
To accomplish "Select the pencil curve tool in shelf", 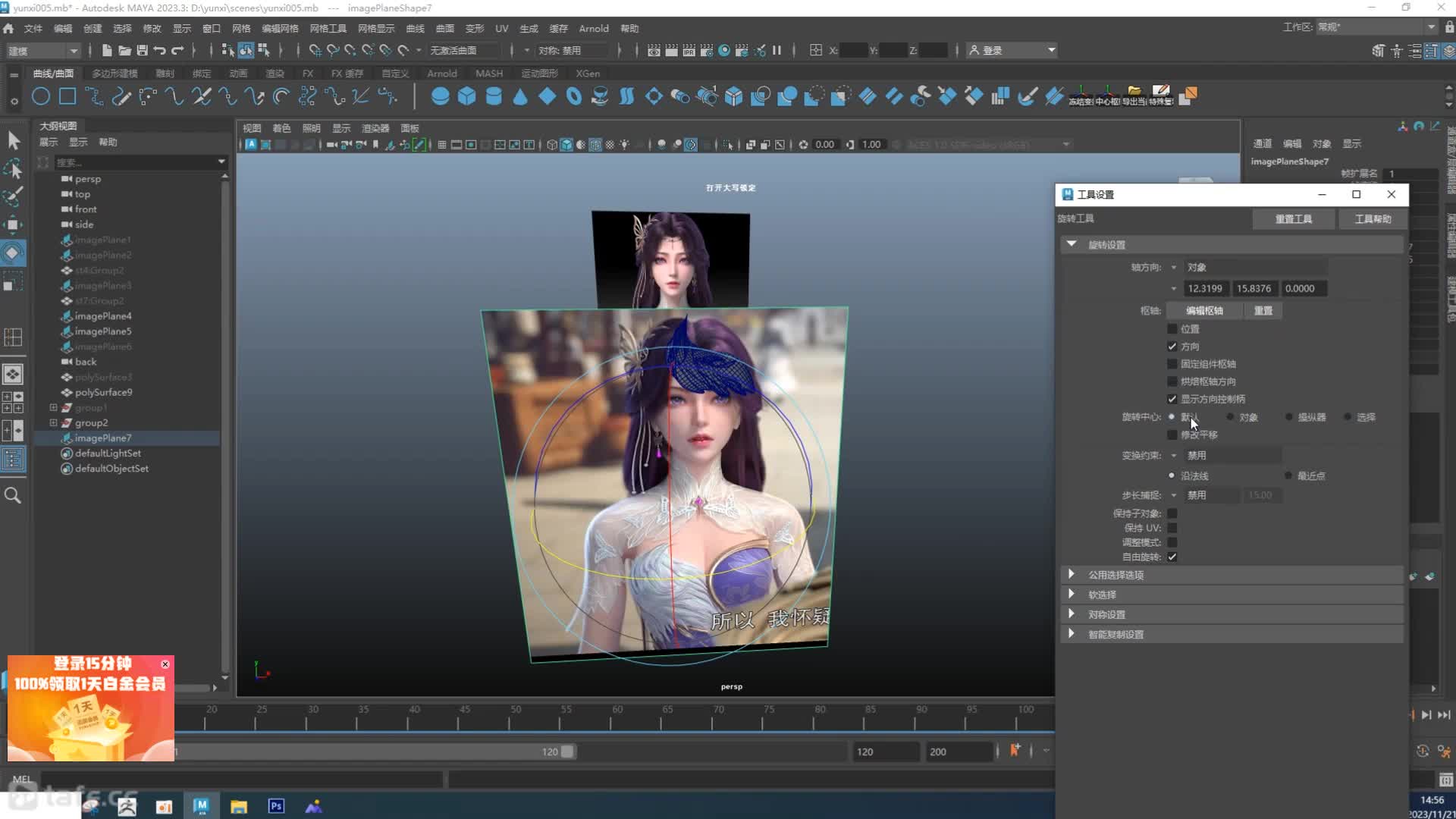I will pyautogui.click(x=121, y=96).
